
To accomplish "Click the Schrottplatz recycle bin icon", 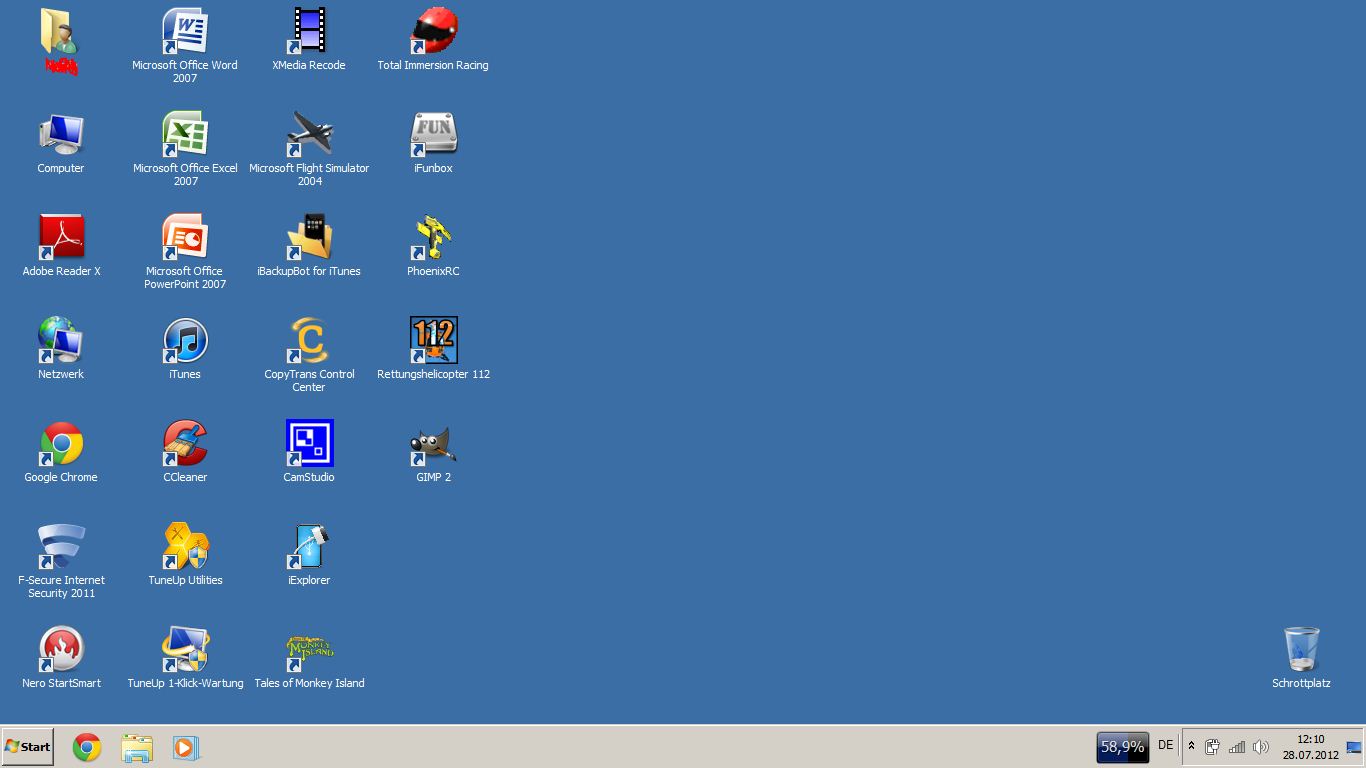I will [1301, 650].
